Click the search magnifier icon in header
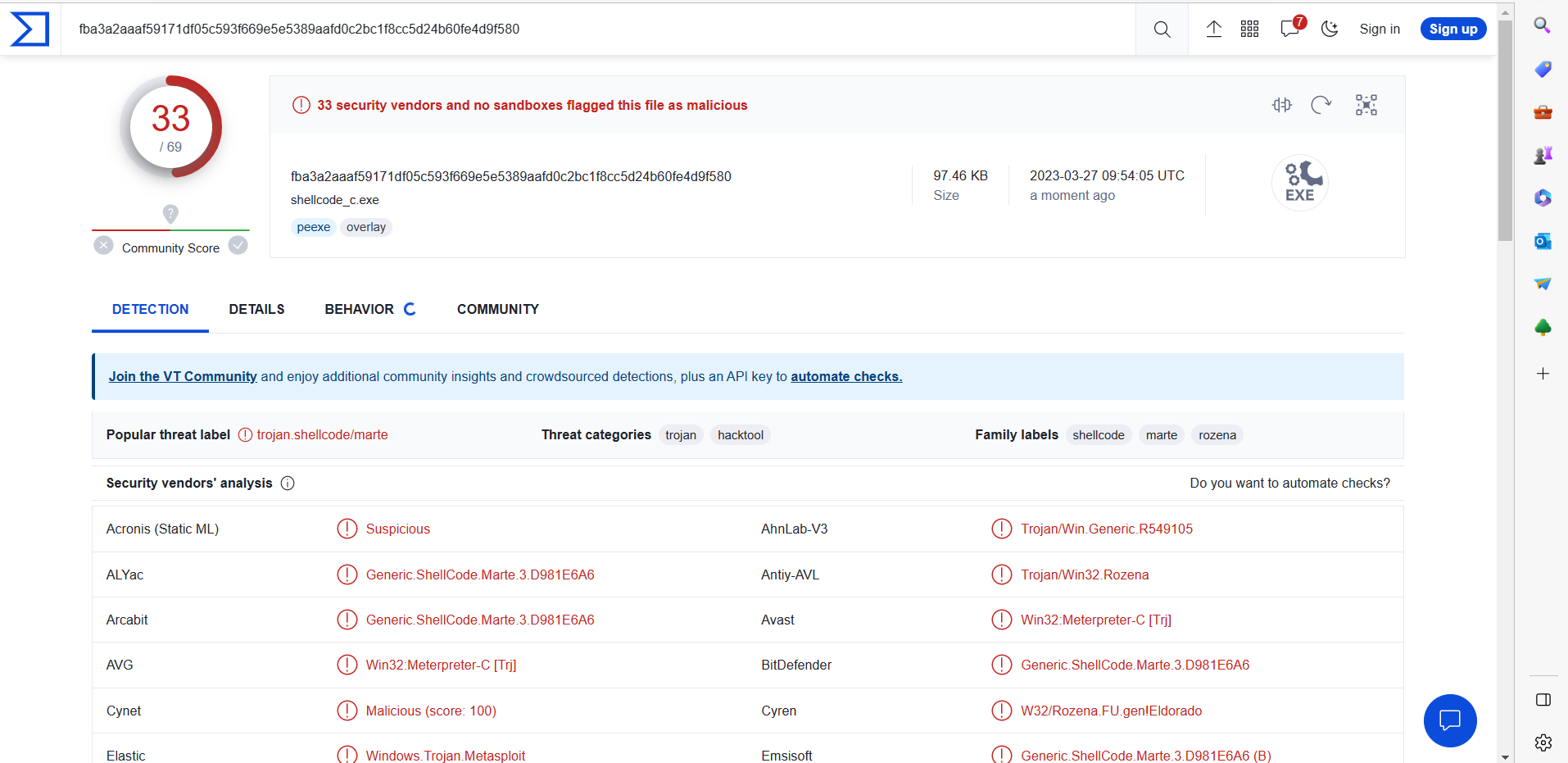 click(1162, 30)
